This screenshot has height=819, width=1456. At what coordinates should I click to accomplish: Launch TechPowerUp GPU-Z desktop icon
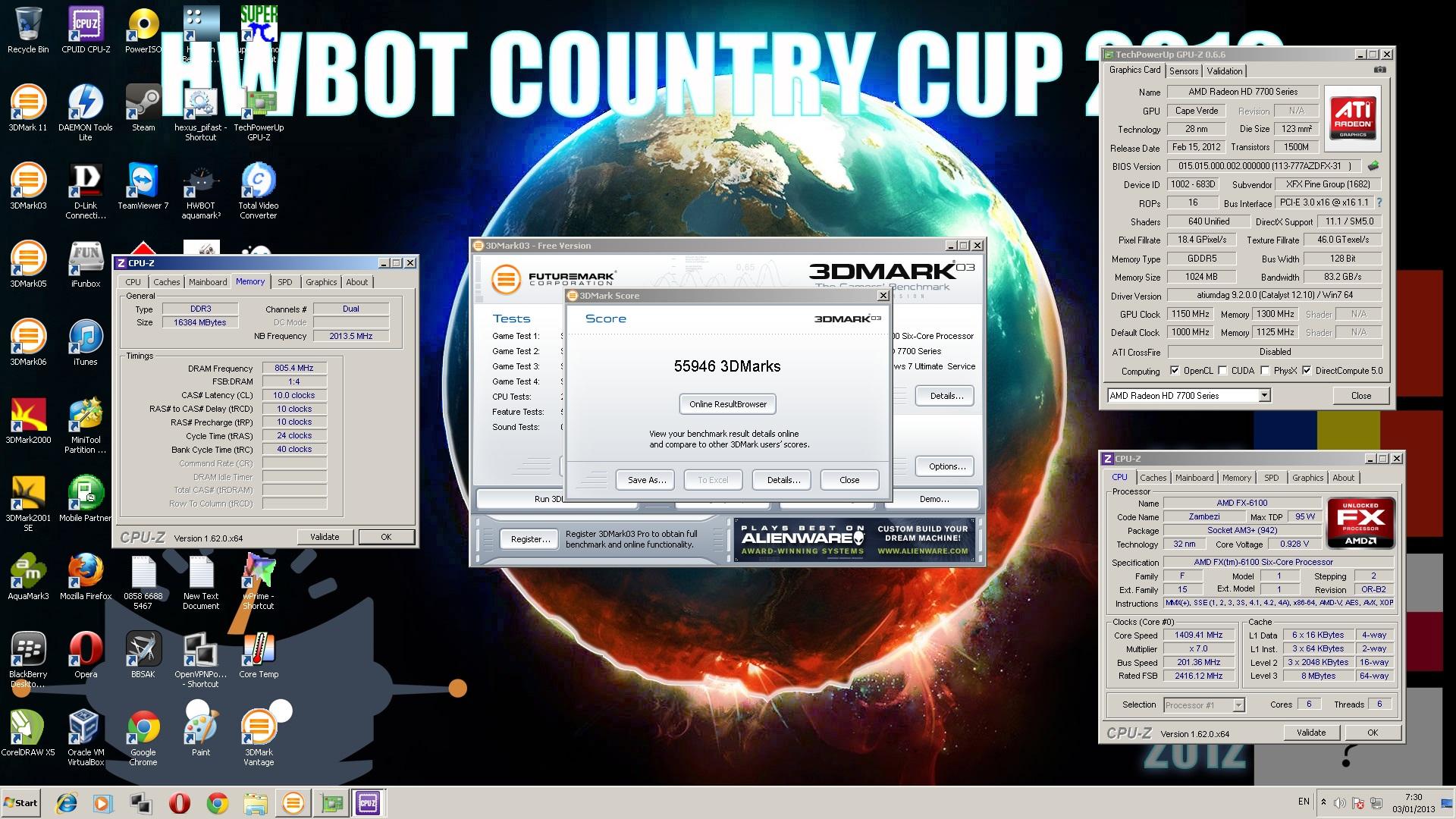259,112
